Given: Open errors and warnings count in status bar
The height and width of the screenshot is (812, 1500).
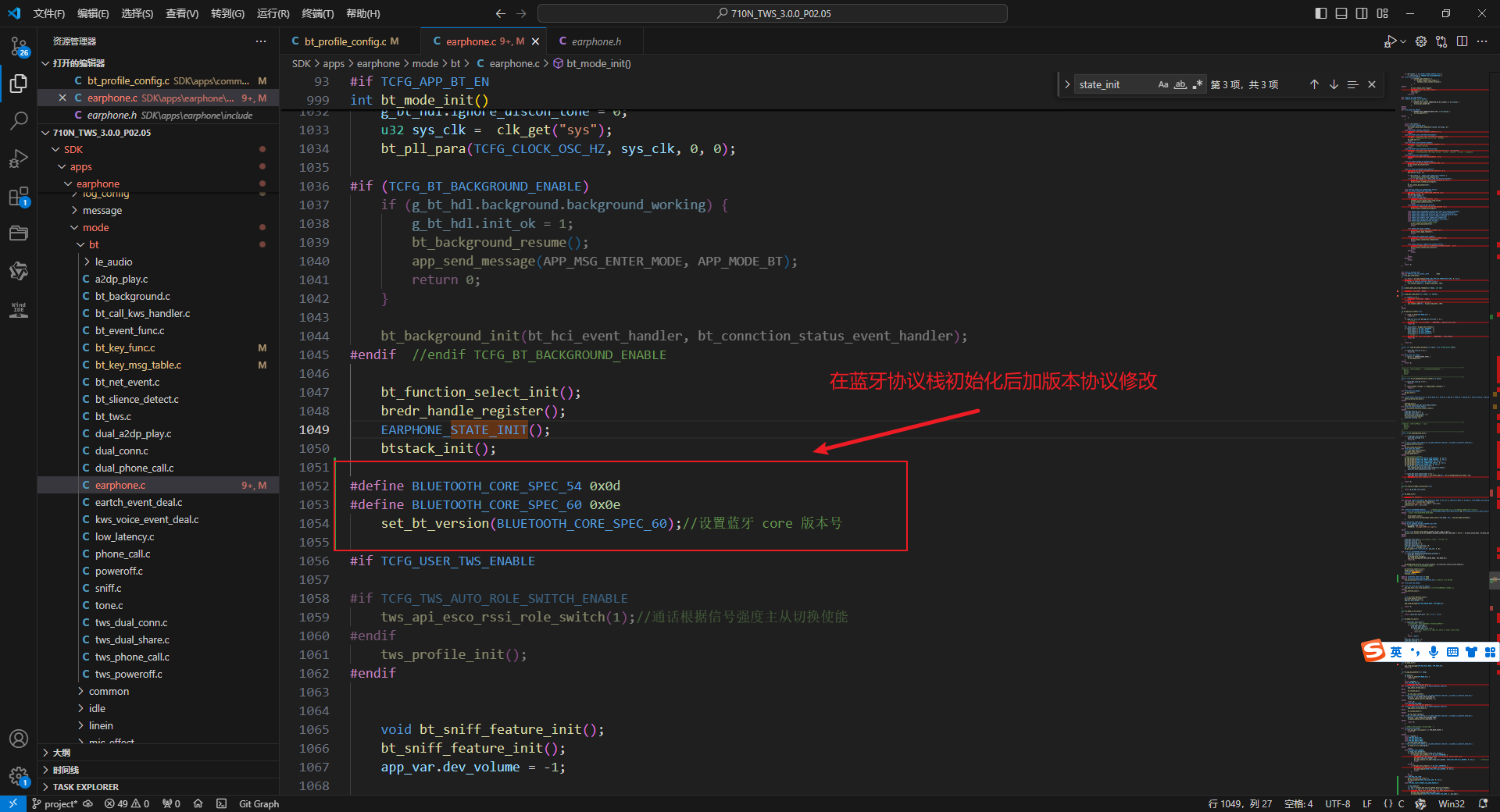Looking at the screenshot, I should [x=127, y=803].
